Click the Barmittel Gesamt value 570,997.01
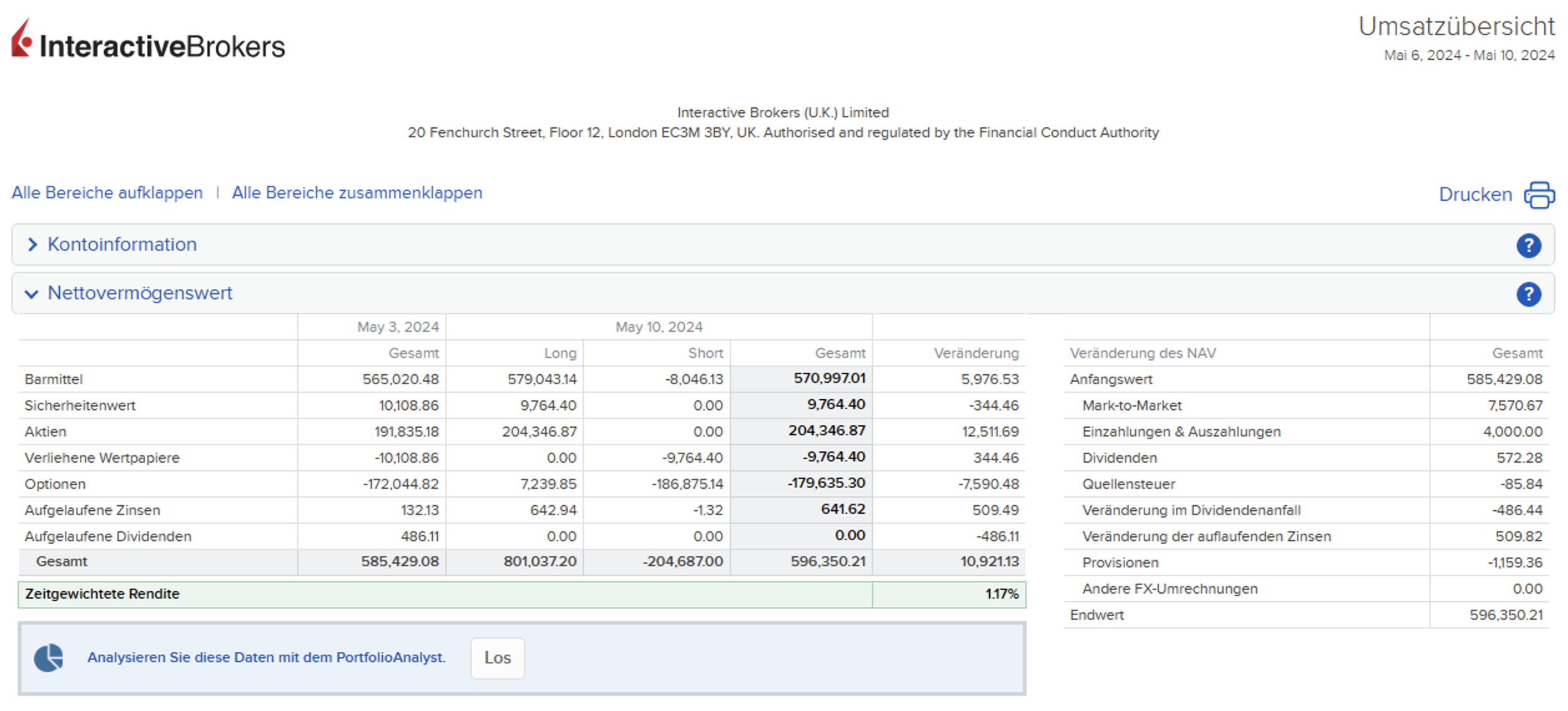1568x711 pixels. tap(829, 379)
